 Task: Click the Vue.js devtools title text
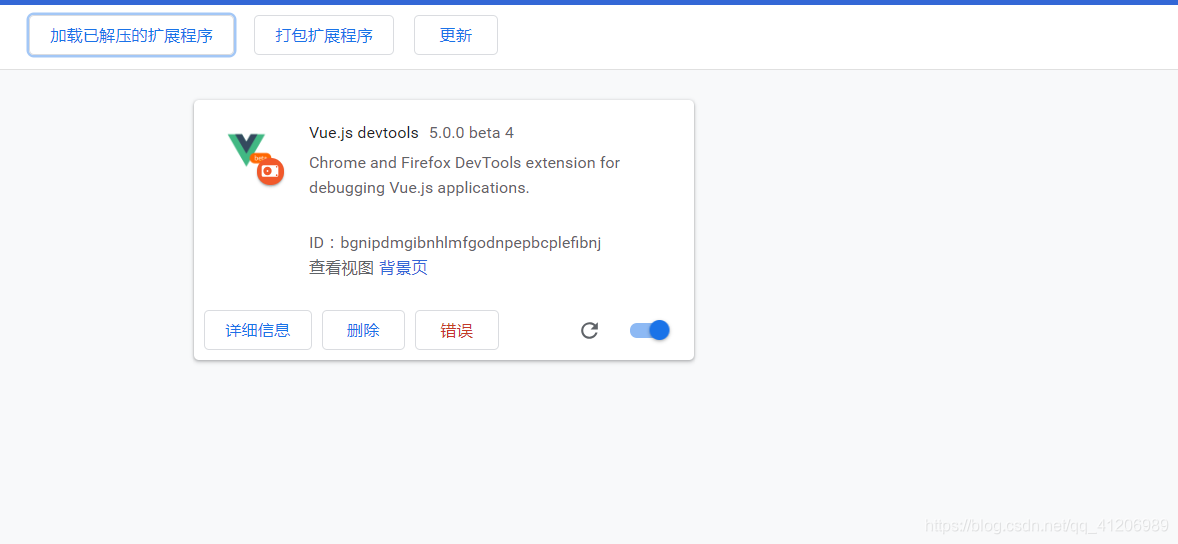click(364, 133)
